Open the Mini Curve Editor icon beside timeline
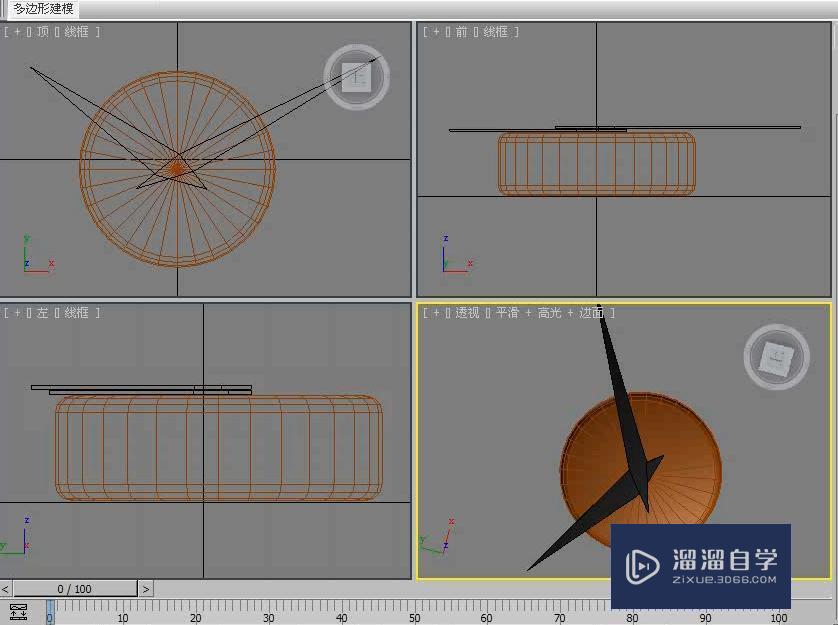838x625 pixels. click(x=18, y=612)
